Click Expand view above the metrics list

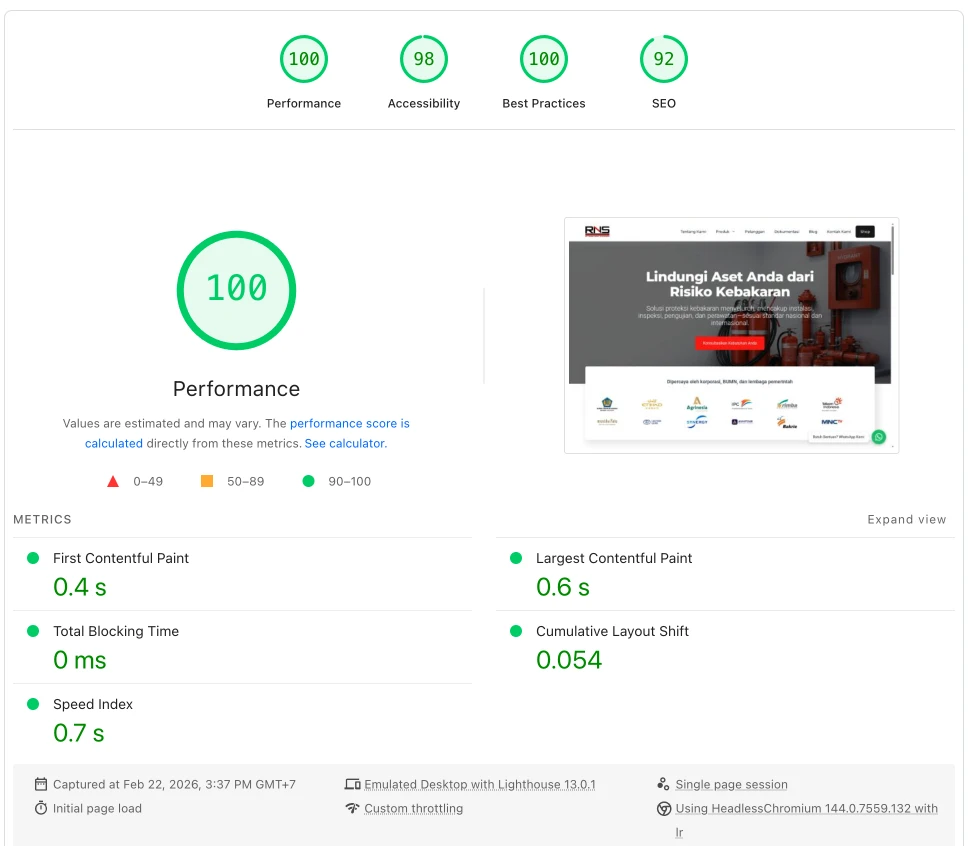(906, 519)
